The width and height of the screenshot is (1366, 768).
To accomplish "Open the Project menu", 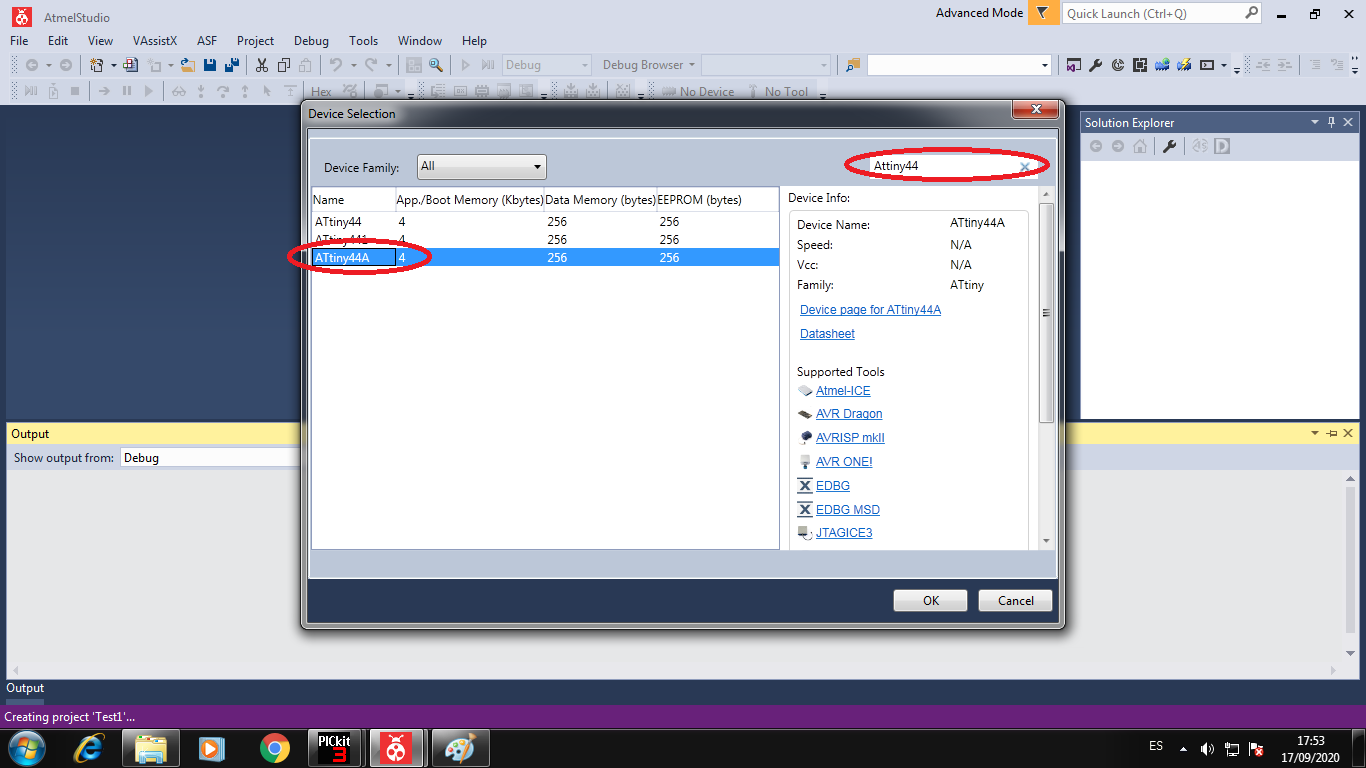I will (x=255, y=41).
